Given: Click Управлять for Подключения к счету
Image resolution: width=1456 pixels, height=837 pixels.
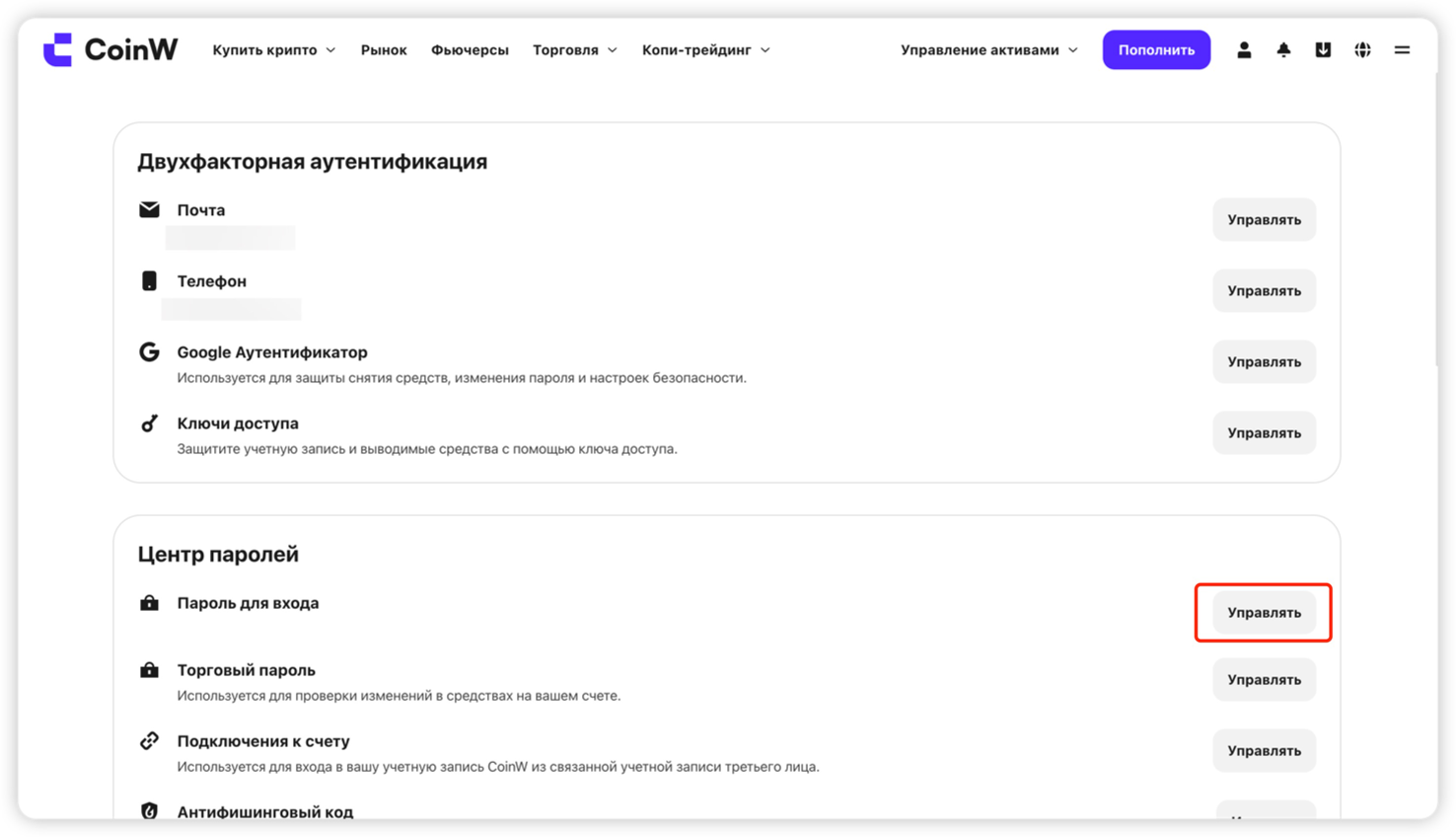Looking at the screenshot, I should [1264, 750].
